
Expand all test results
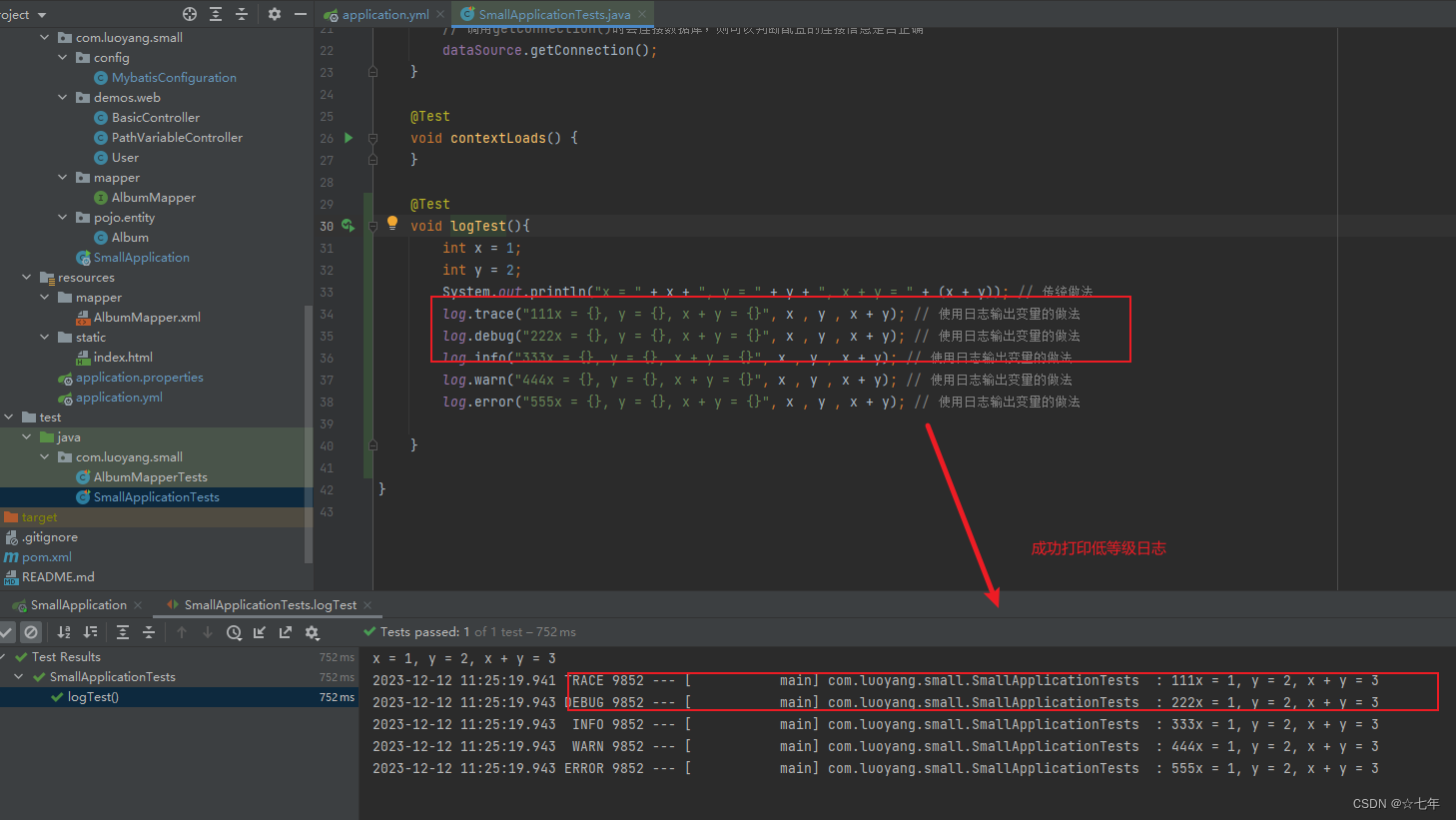[x=123, y=632]
